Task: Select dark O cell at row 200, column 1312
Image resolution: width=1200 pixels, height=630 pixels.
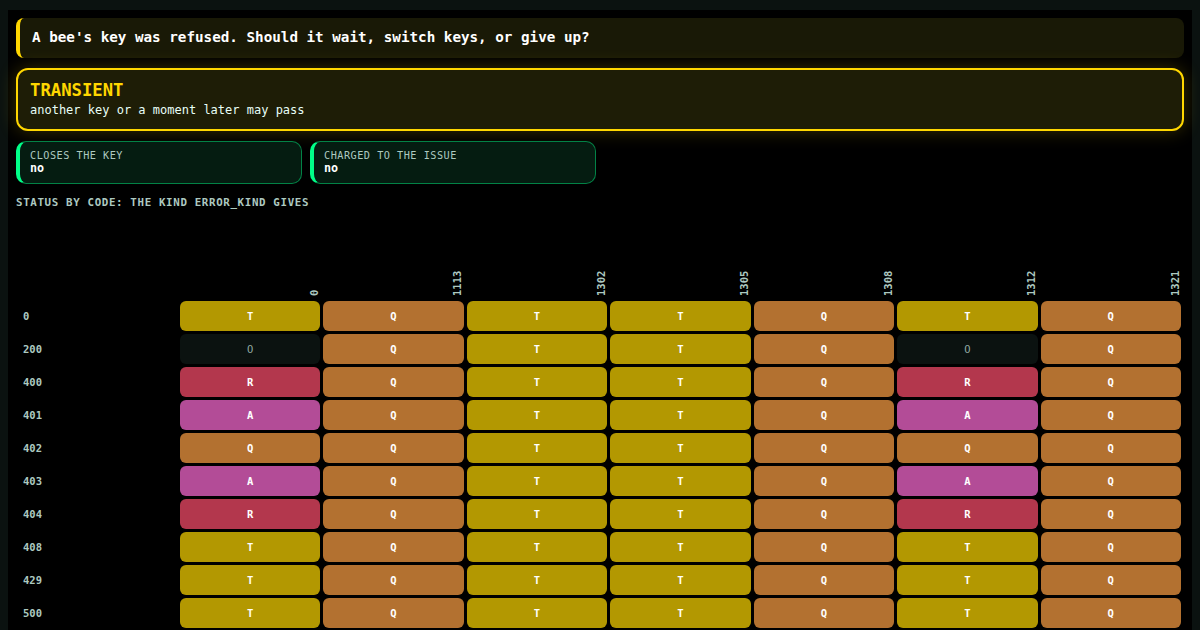Action: (967, 349)
